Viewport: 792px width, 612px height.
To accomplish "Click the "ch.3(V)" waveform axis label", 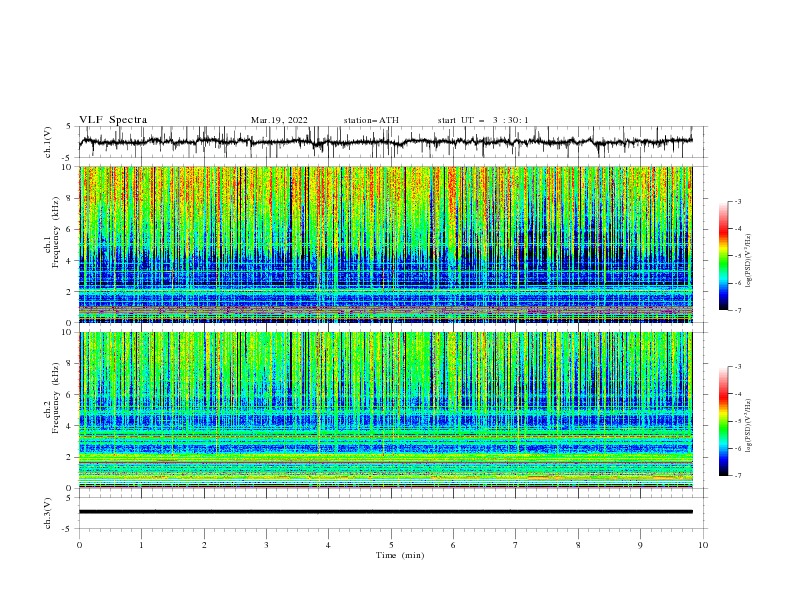I will click(x=48, y=513).
